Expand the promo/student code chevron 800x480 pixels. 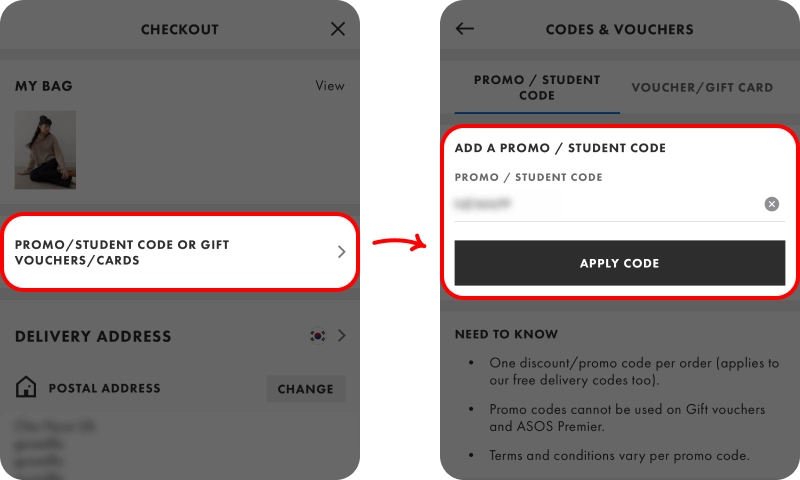click(341, 252)
